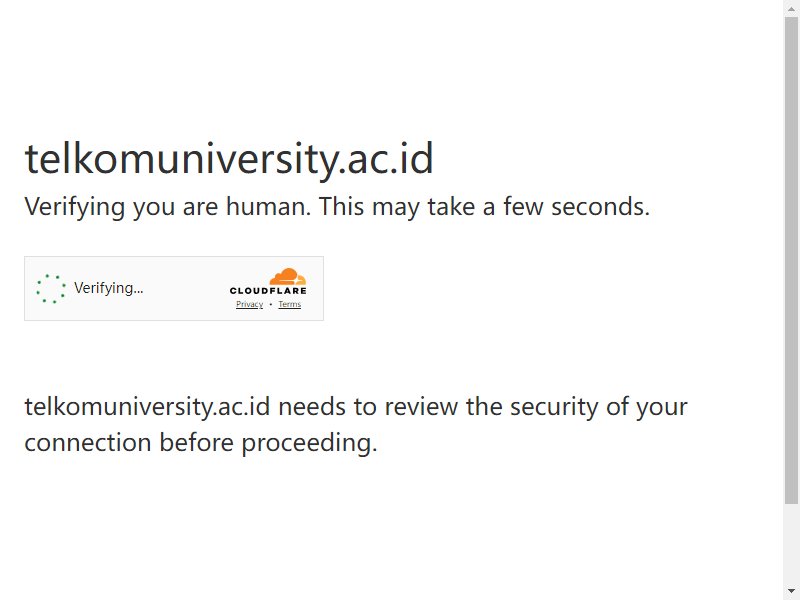Click the dot separator between Privacy and Terms
This screenshot has height=600, width=800.
click(270, 305)
